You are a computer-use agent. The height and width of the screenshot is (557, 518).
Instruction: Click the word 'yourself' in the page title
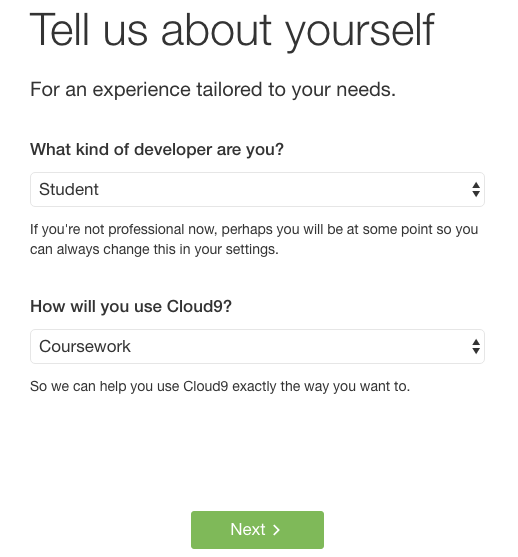click(360, 31)
